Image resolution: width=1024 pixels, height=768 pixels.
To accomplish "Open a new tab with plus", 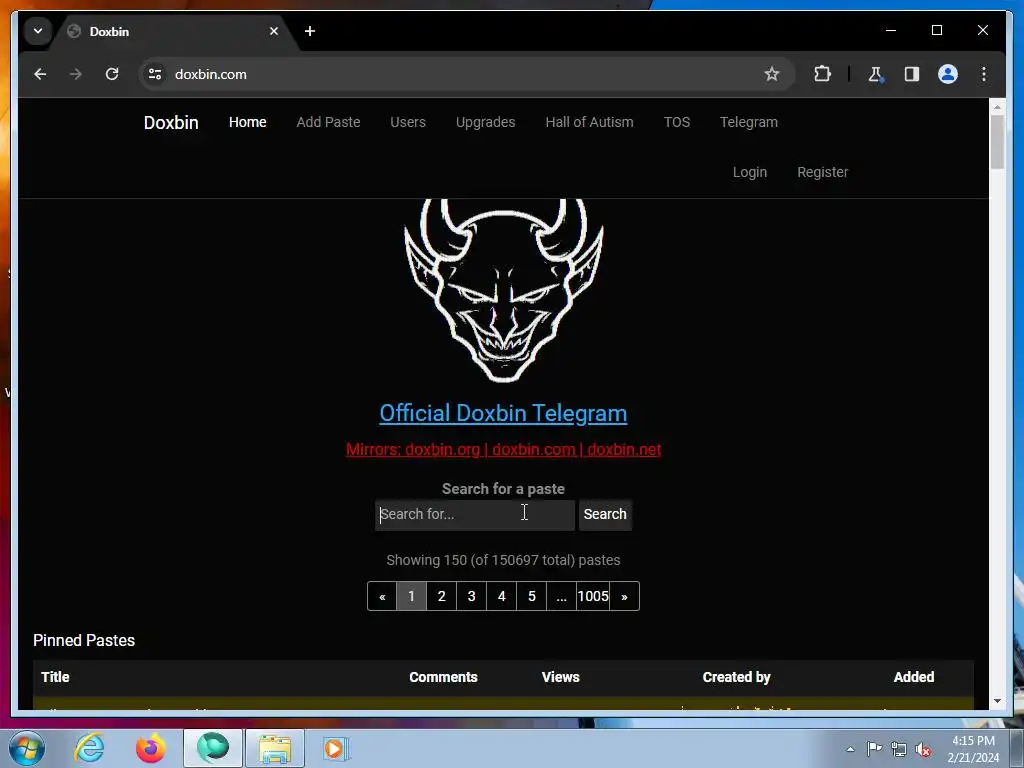I will click(x=310, y=31).
